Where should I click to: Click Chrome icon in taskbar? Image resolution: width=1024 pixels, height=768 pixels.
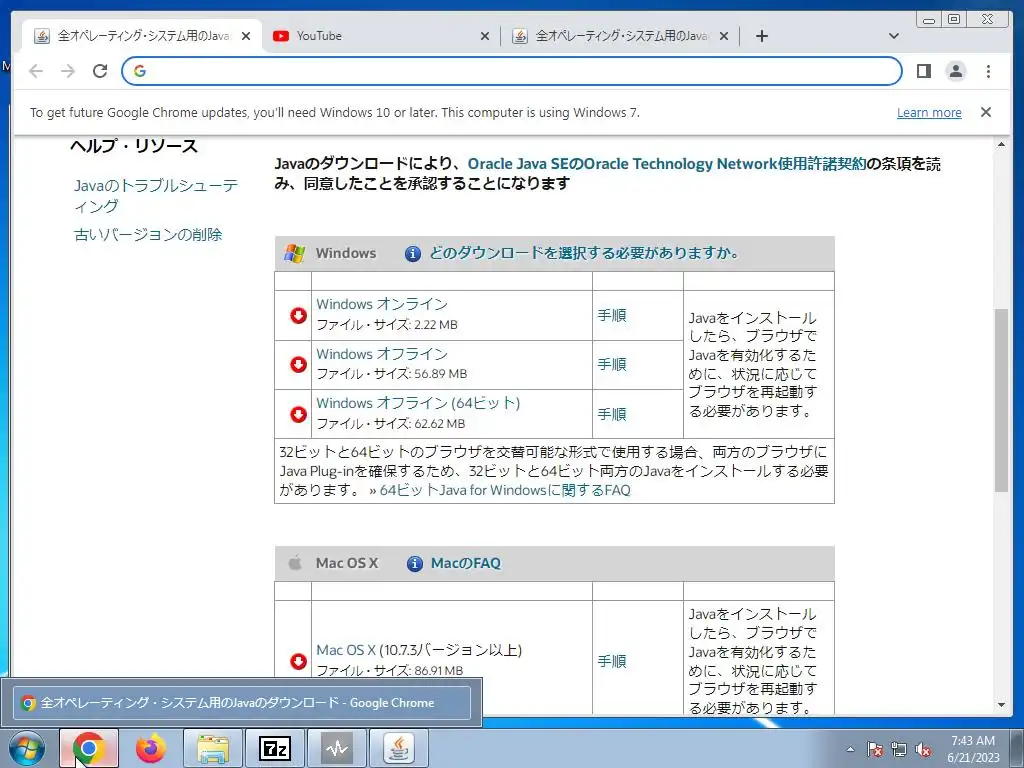click(x=89, y=748)
